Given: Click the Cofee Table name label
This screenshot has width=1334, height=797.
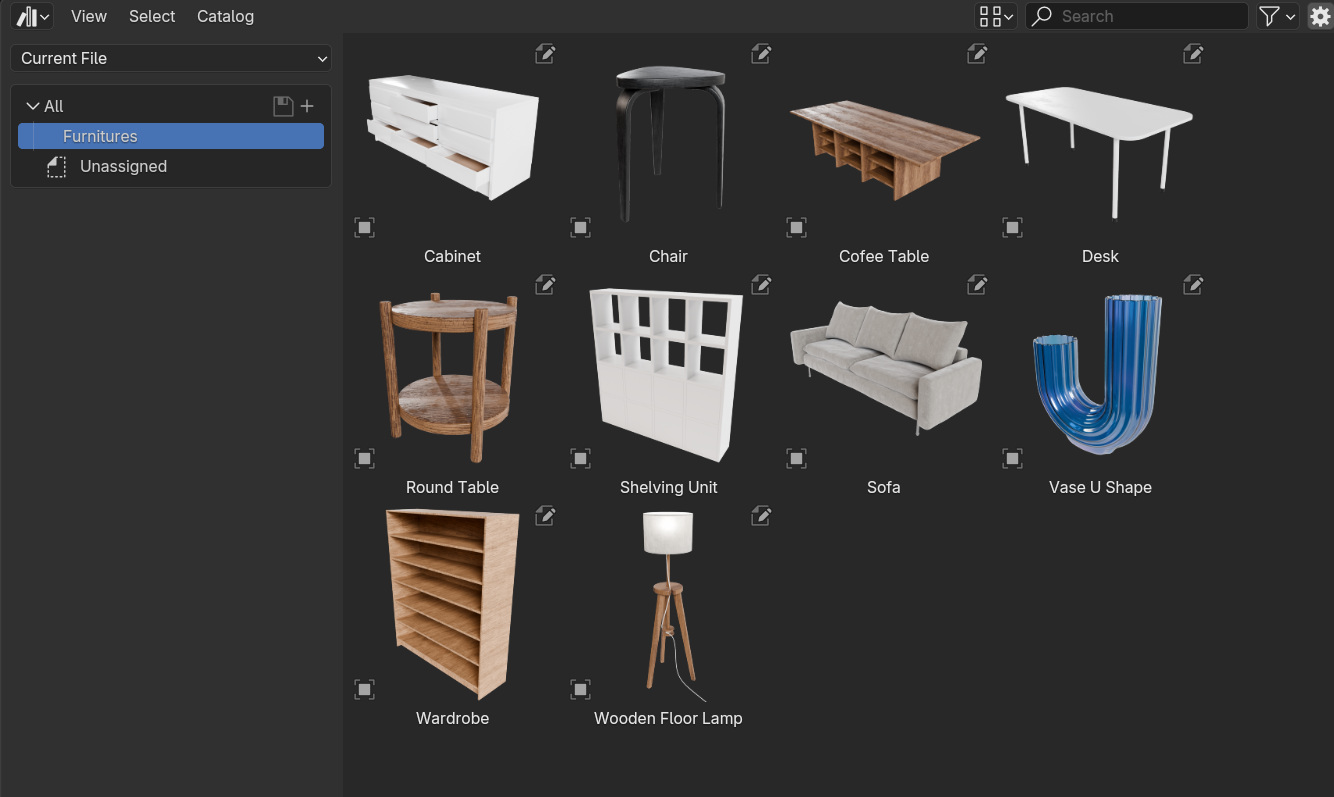Looking at the screenshot, I should (x=884, y=256).
